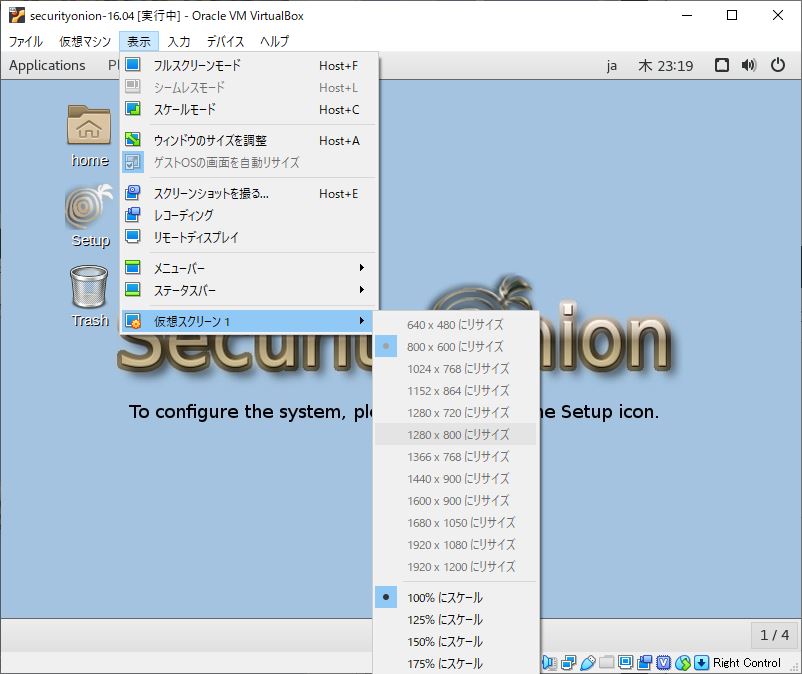Click the guest window square panel icon
Viewport: 802px width, 674px height.
[x=722, y=65]
